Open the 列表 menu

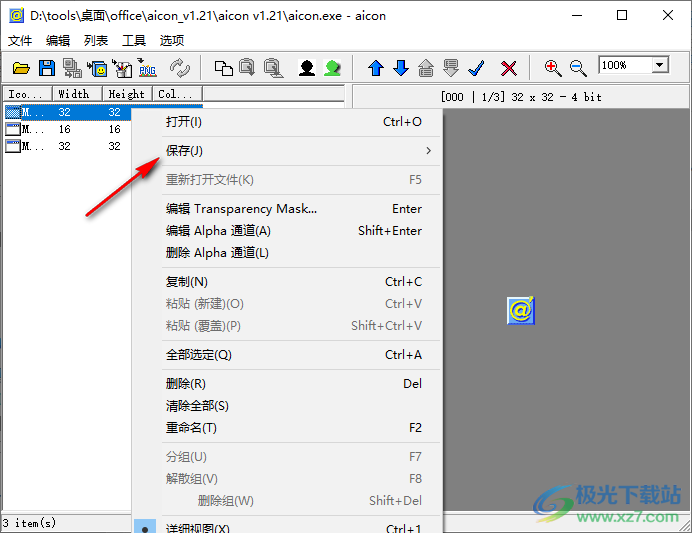(96, 41)
